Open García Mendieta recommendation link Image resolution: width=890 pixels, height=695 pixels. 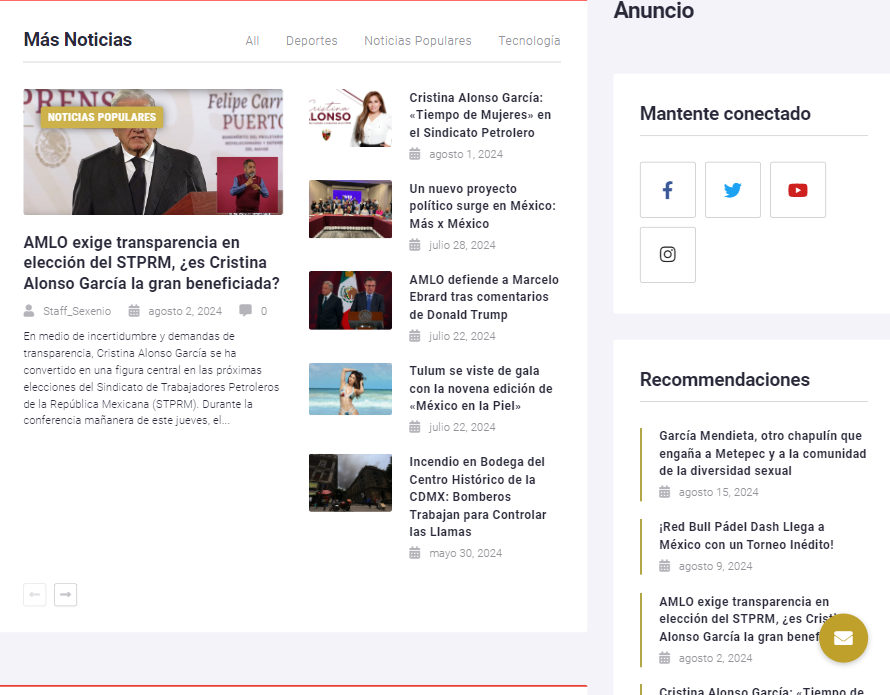point(760,453)
